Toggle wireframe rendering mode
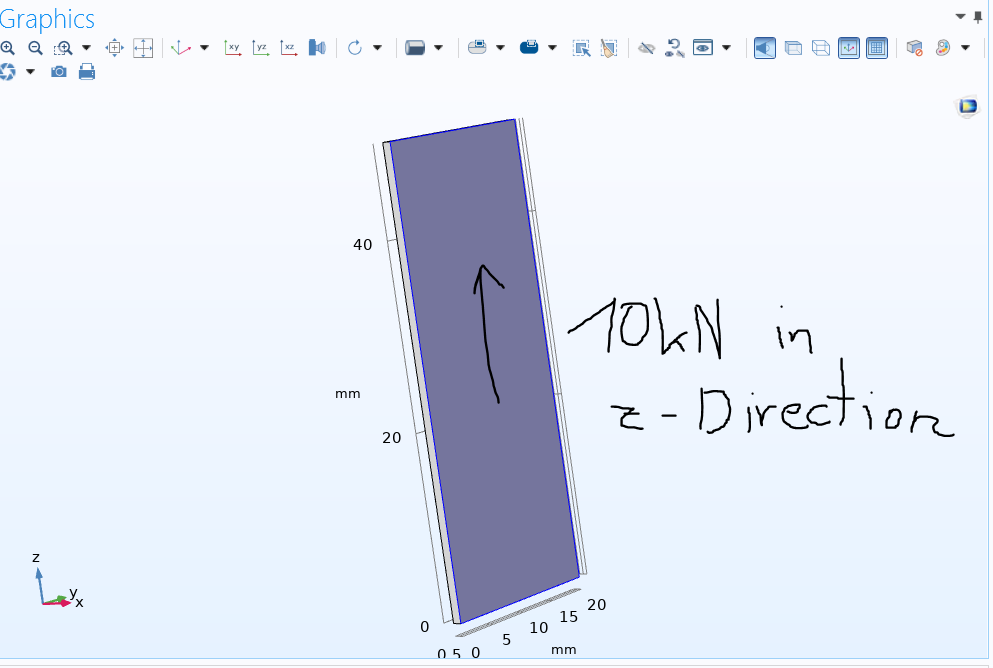993x668 pixels. point(820,47)
